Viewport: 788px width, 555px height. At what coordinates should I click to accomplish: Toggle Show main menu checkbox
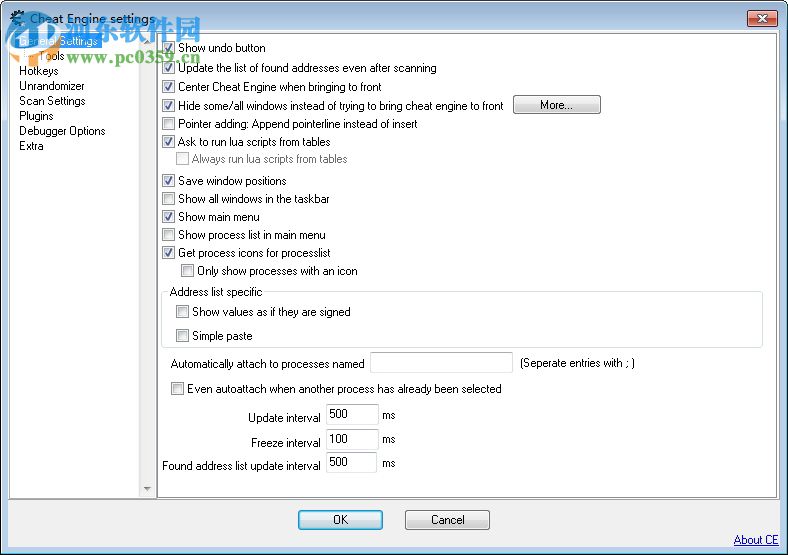tap(169, 217)
